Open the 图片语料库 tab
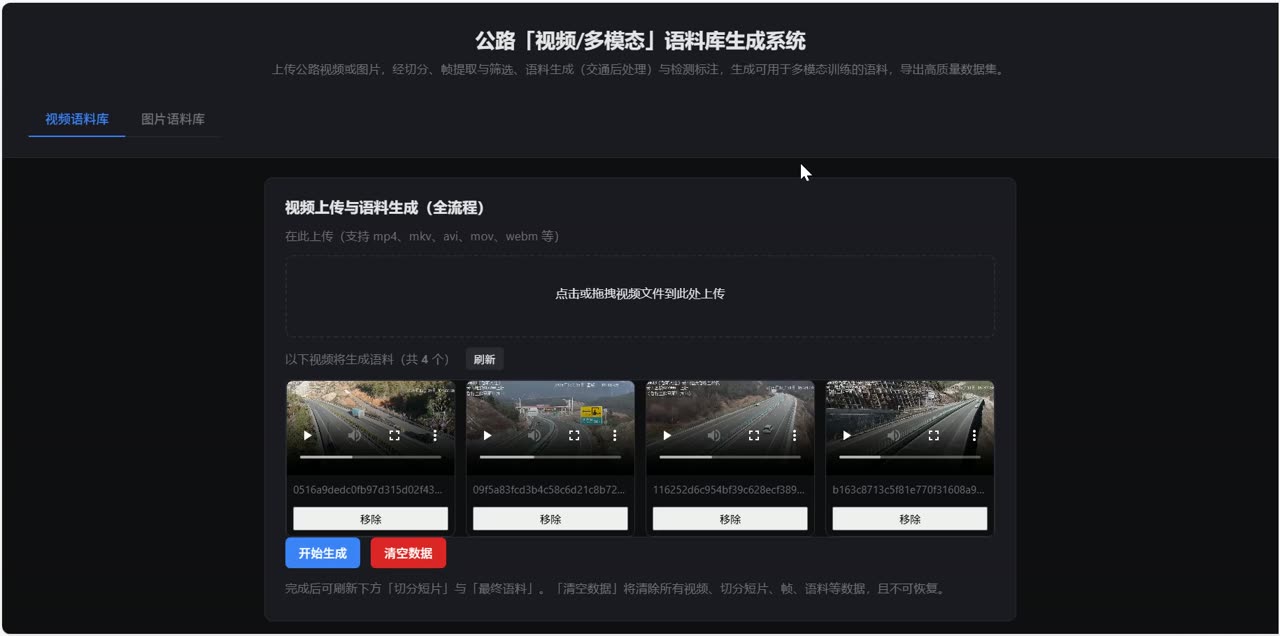Screen dimensions: 1280x636 tap(173, 119)
